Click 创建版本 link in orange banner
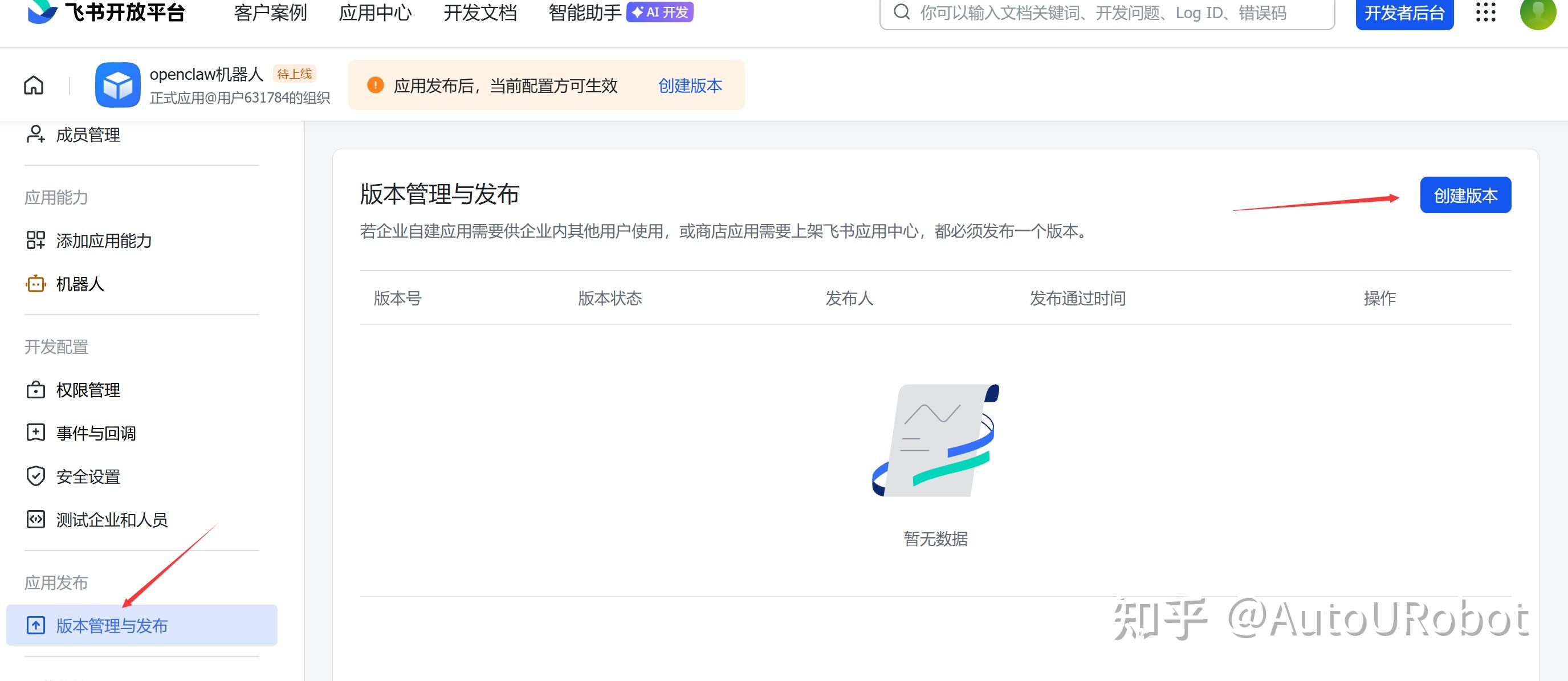1568x681 pixels. (690, 86)
